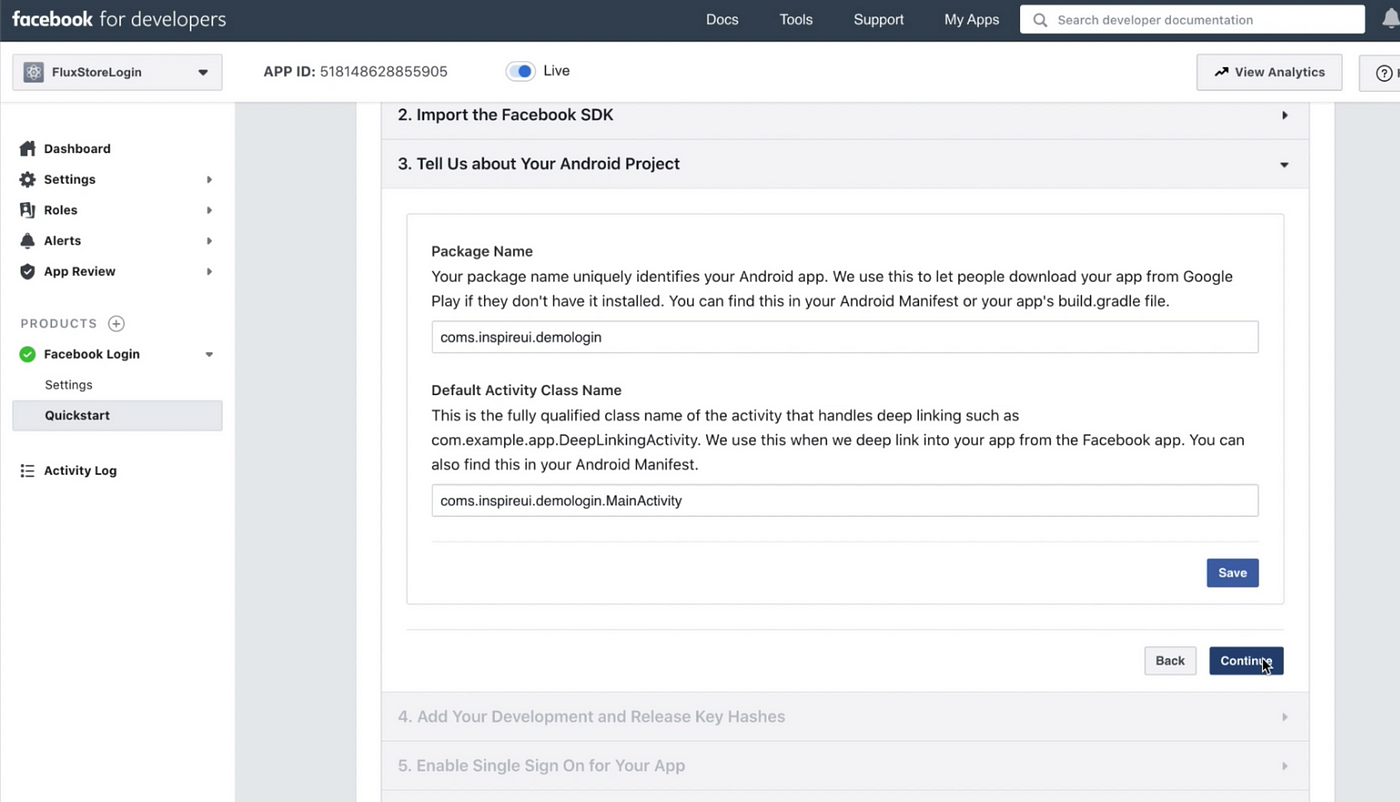
Task: Click the Continue button
Action: pos(1246,661)
